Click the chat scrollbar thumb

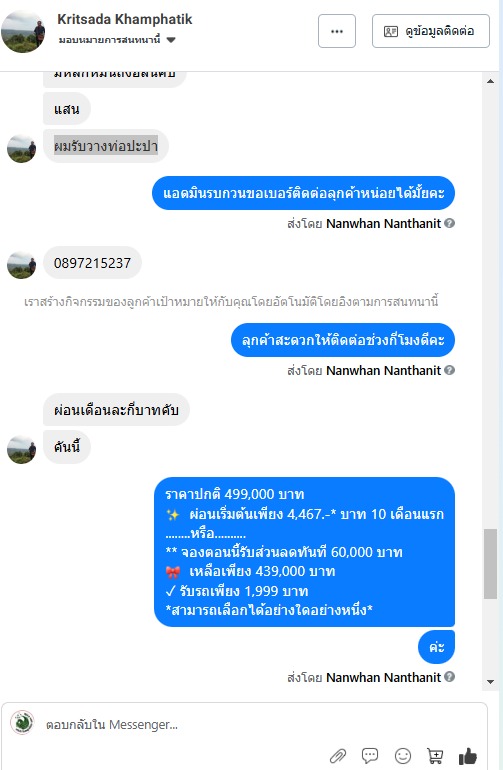pos(490,564)
